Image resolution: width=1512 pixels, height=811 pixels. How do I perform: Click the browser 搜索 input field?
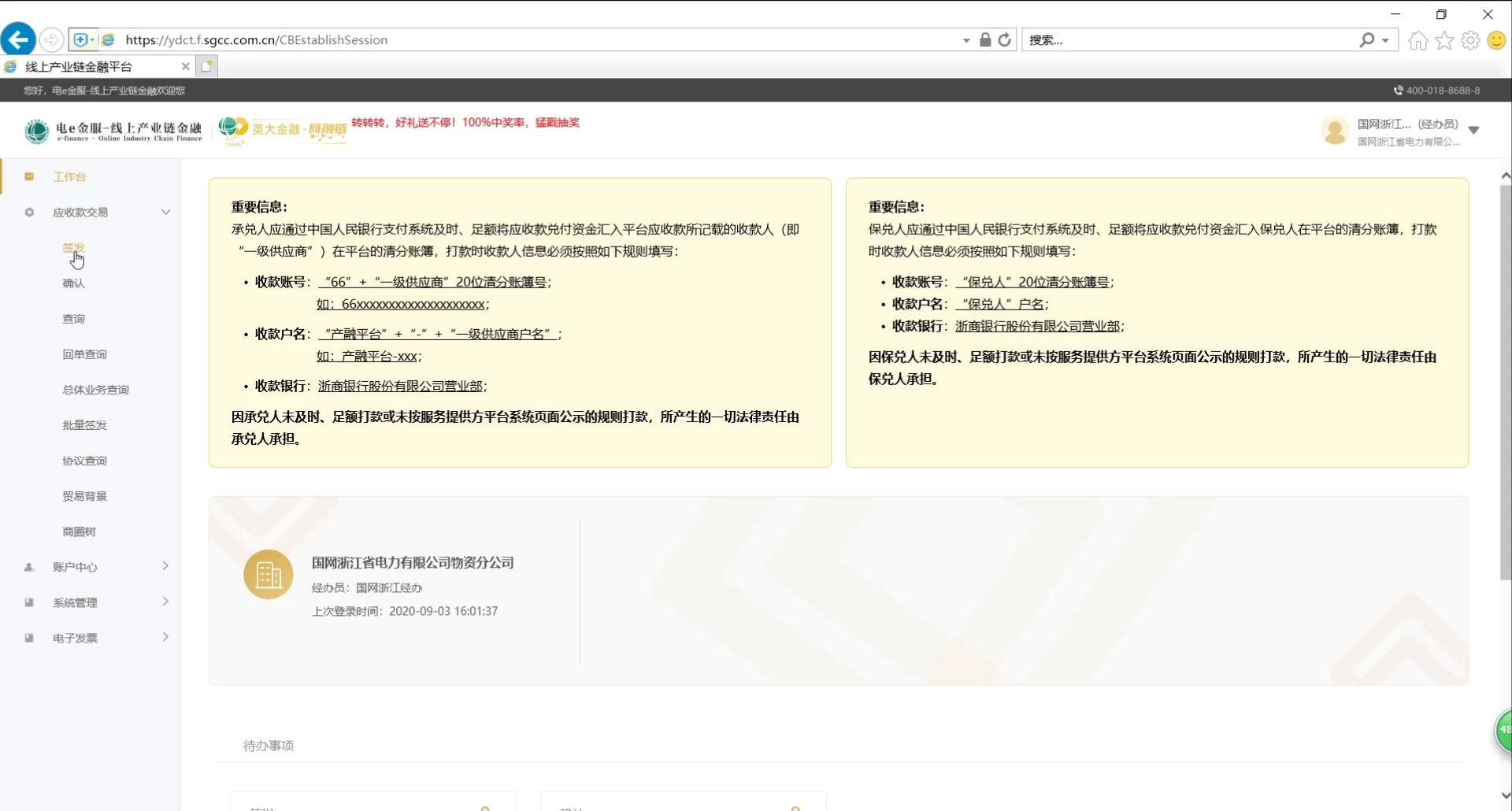coord(1189,40)
